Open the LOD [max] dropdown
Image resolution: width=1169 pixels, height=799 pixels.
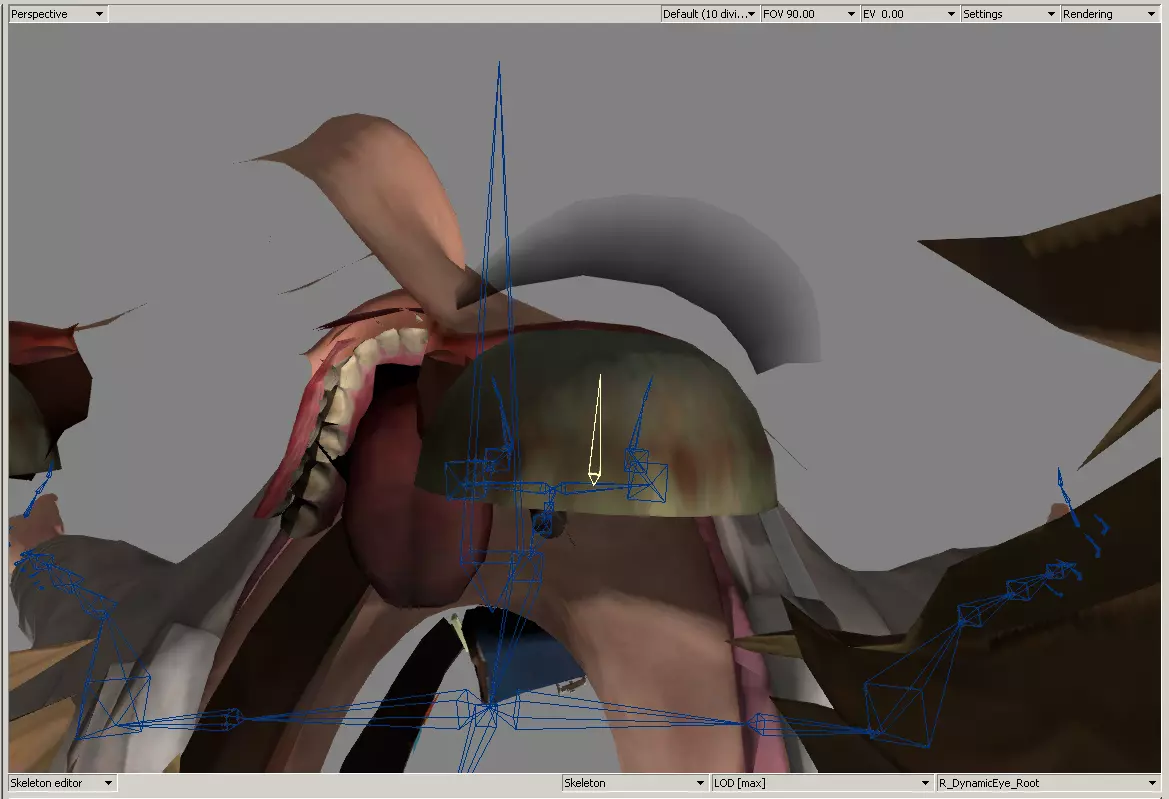tap(821, 783)
